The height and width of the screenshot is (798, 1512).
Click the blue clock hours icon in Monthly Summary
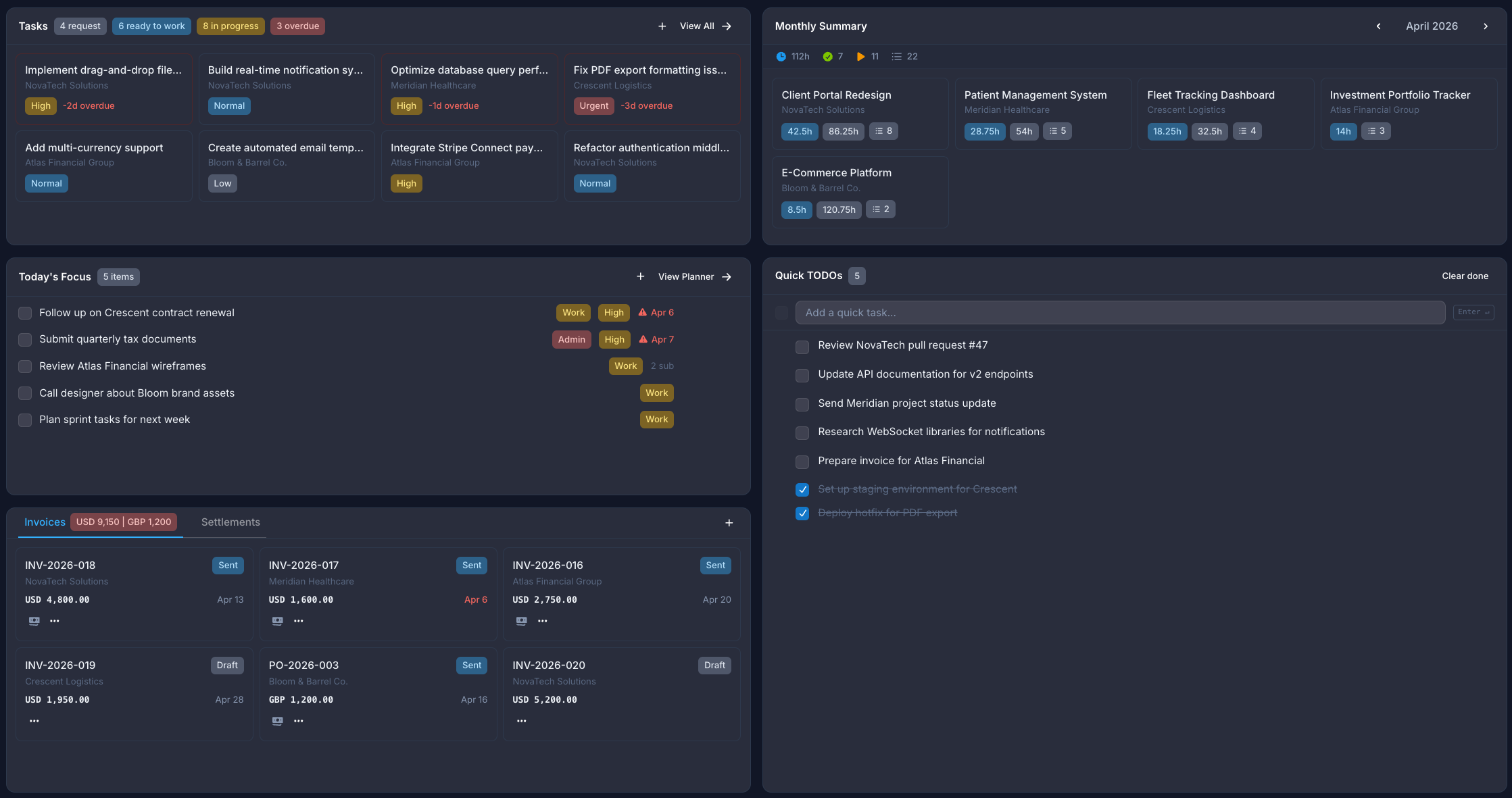[x=781, y=57]
